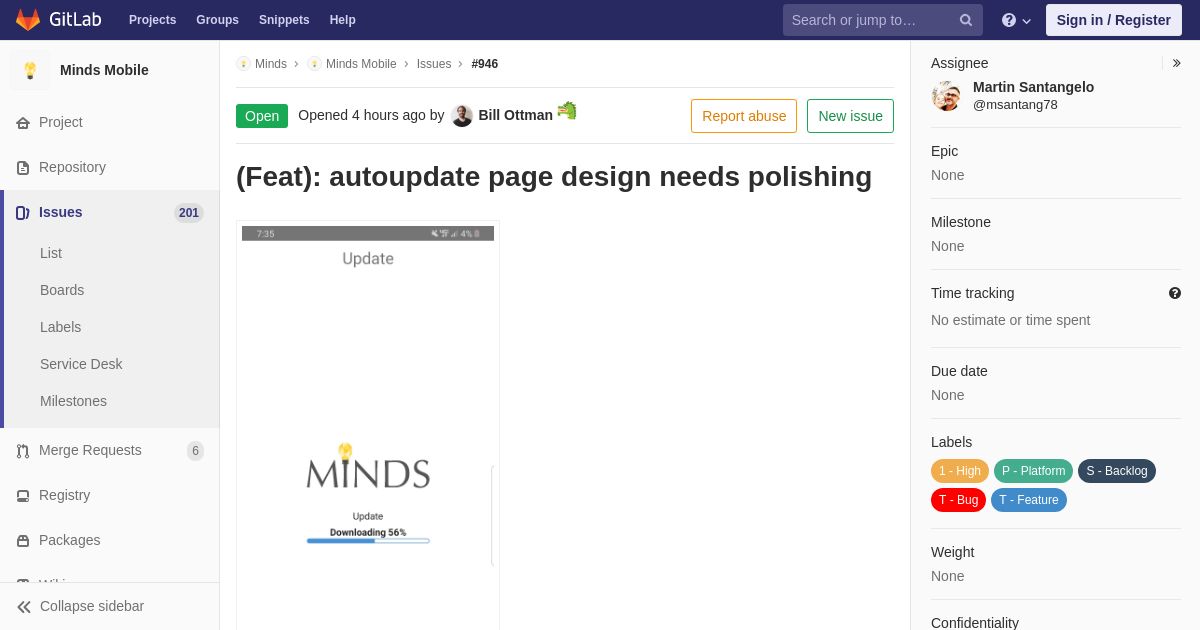The width and height of the screenshot is (1200, 630).
Task: Open the Help question-mark dropdown
Action: coord(1016,20)
